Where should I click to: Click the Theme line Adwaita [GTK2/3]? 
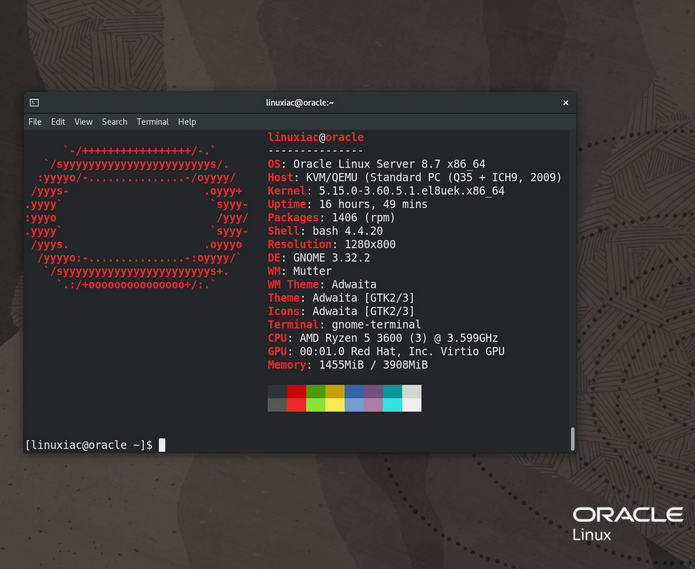point(341,298)
